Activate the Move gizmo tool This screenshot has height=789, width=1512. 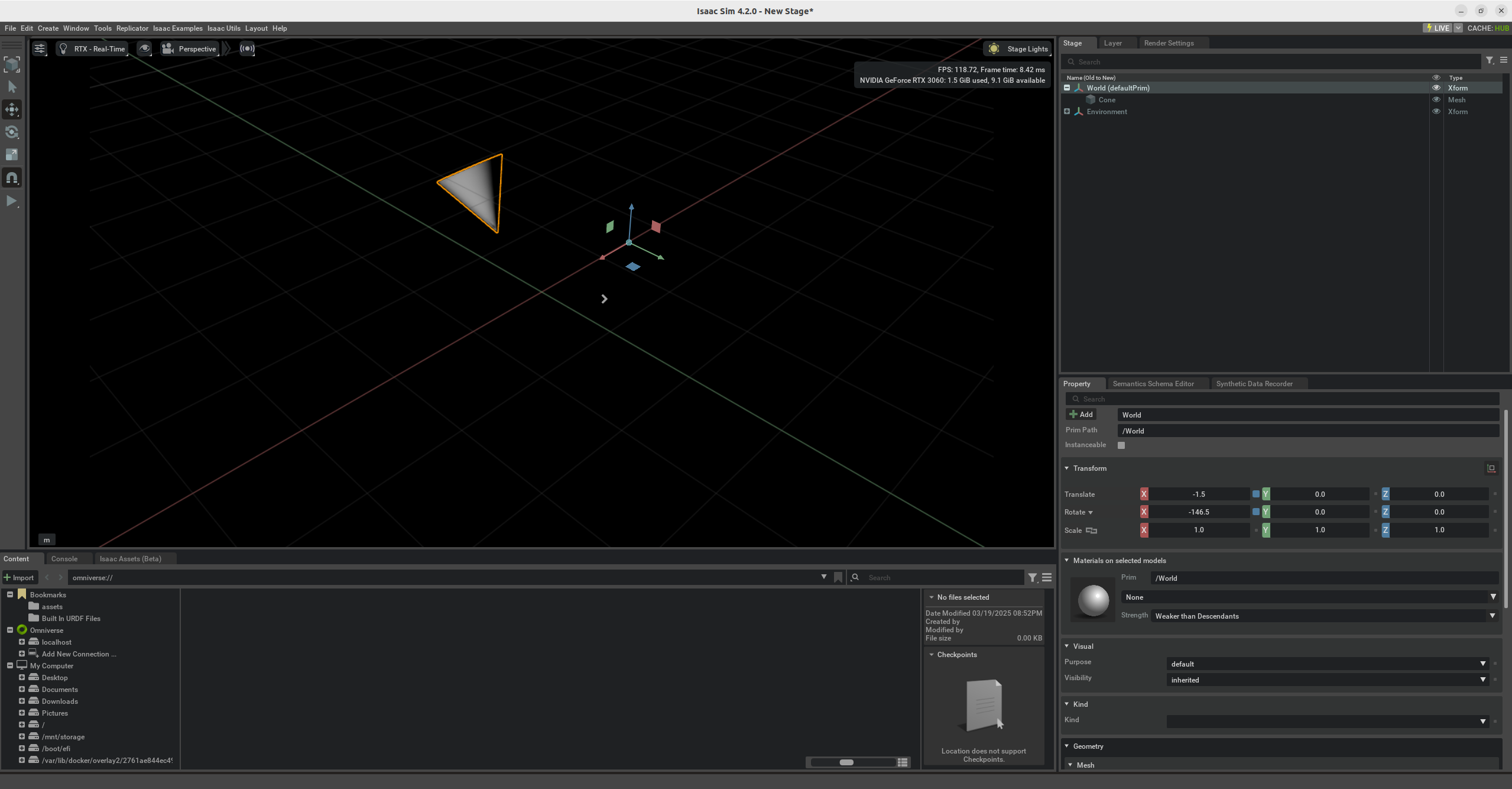pyautogui.click(x=12, y=109)
